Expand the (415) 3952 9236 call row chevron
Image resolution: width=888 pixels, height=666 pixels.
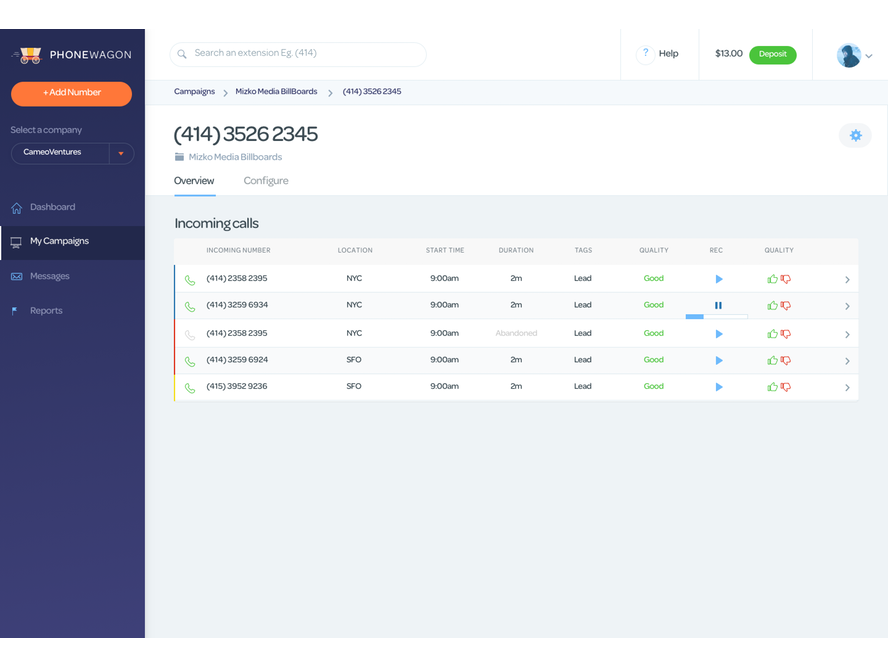(x=847, y=388)
